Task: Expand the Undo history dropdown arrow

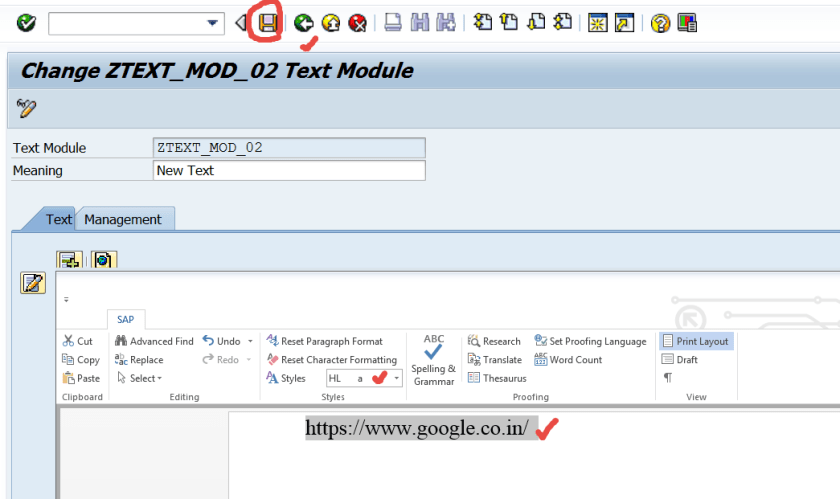Action: pos(250,341)
